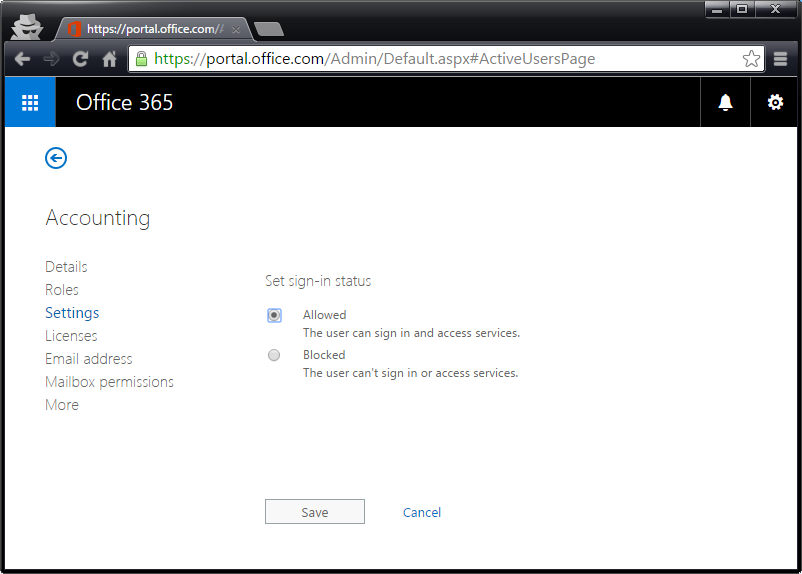Open the More section
Image resolution: width=802 pixels, height=574 pixels.
point(62,405)
